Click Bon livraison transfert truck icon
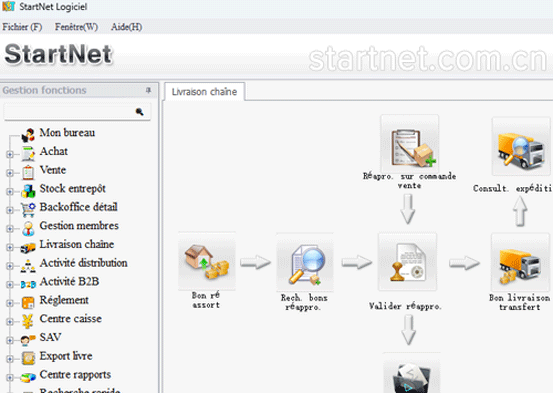 520,262
